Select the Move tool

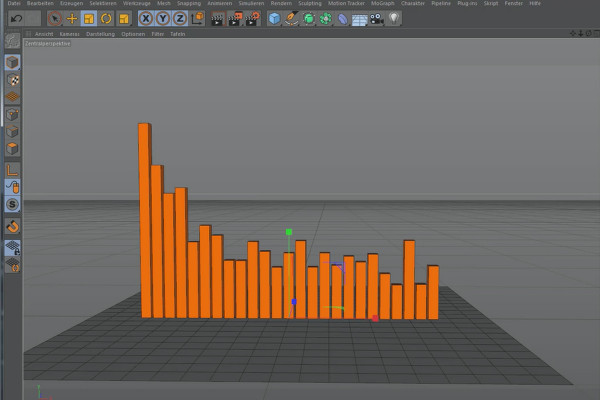[x=72, y=18]
